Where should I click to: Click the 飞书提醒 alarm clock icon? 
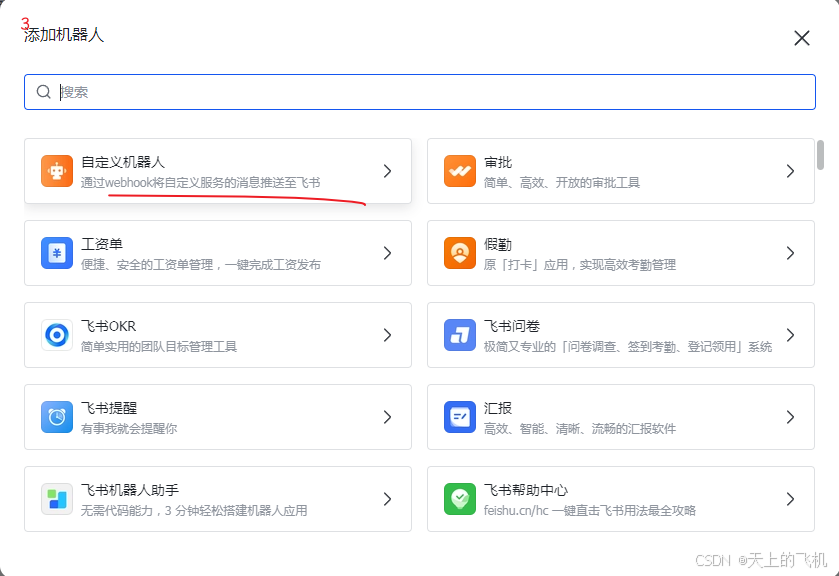[x=57, y=417]
